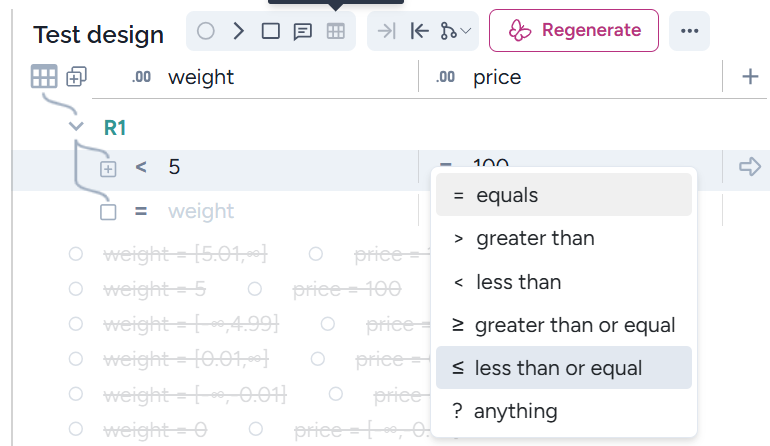Click the chevron right toolbar icon

point(238,31)
